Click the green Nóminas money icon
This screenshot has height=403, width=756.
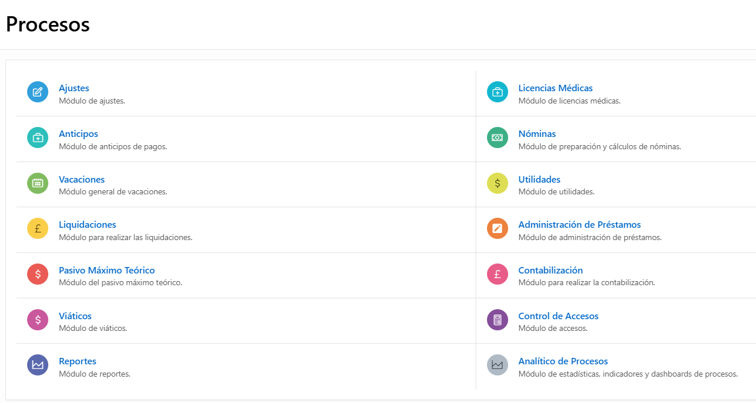tap(497, 138)
